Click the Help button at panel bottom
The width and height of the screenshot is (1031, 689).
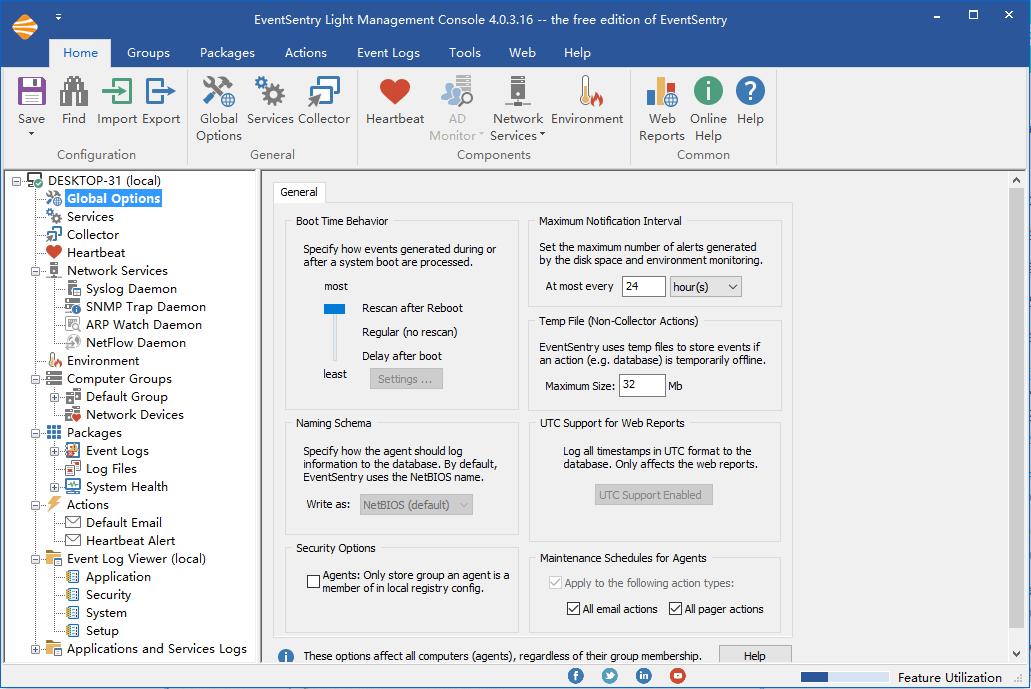(755, 655)
